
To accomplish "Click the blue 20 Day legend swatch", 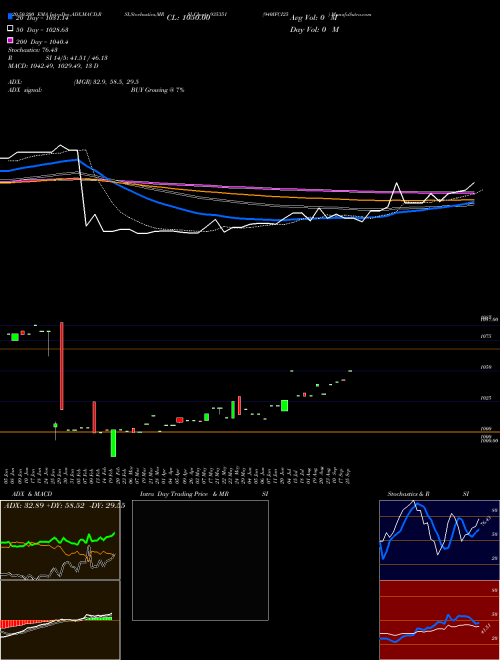I will (10, 17).
